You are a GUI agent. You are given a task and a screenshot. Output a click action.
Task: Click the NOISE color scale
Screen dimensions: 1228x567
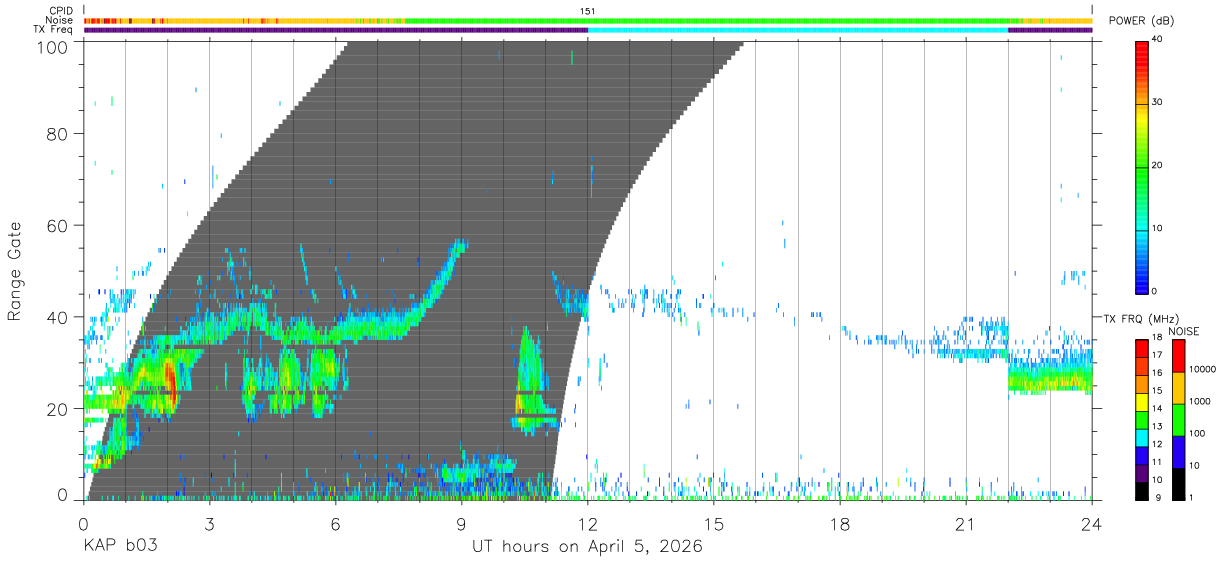(x=1179, y=418)
